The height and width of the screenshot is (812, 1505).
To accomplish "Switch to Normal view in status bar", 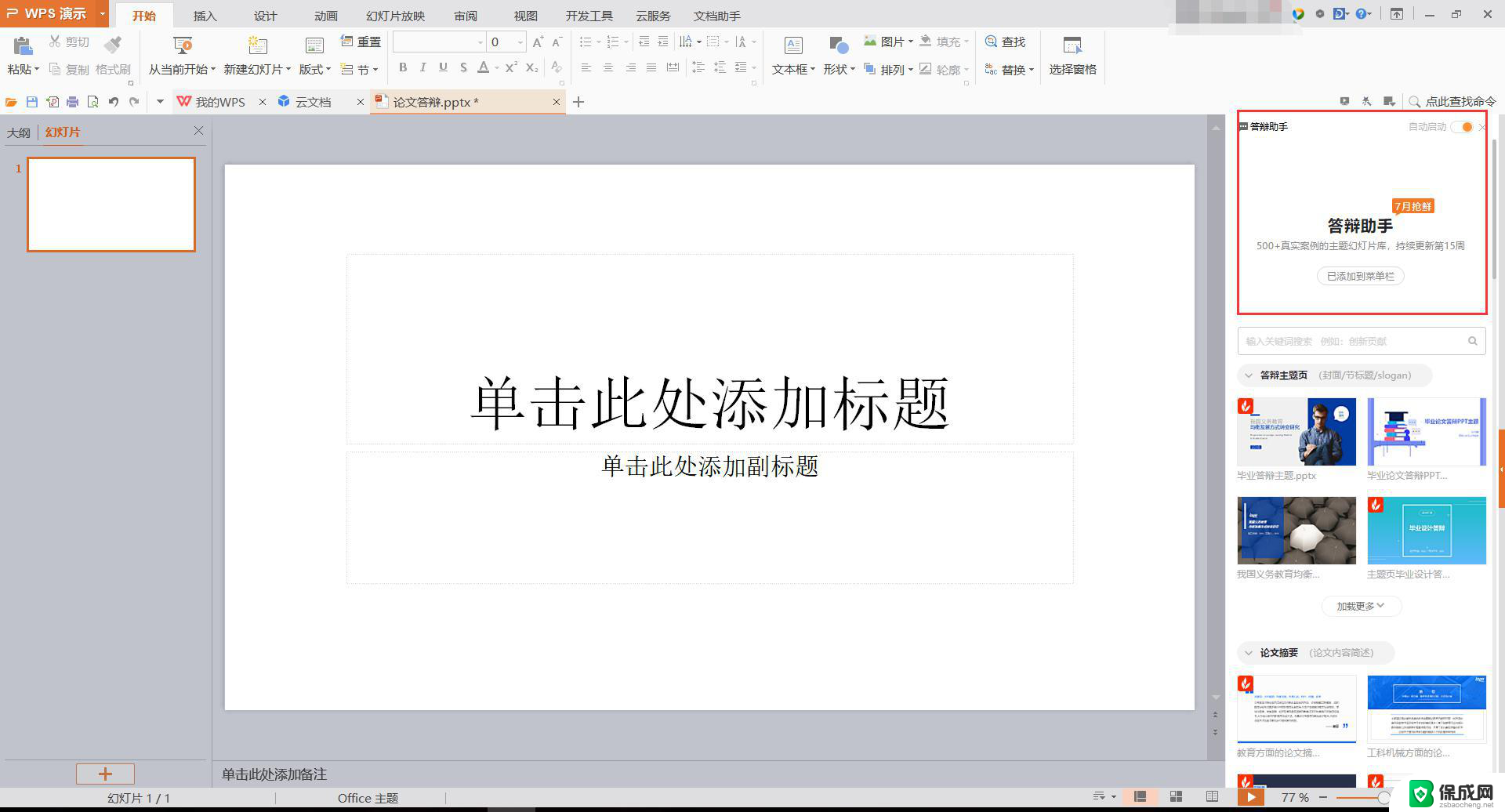I will (1140, 796).
